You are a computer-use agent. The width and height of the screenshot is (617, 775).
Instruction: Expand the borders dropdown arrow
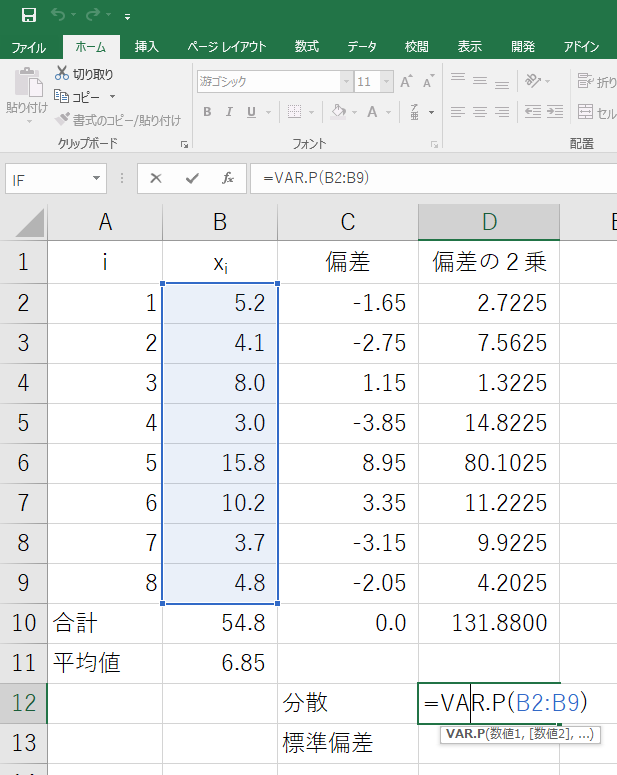tap(311, 112)
